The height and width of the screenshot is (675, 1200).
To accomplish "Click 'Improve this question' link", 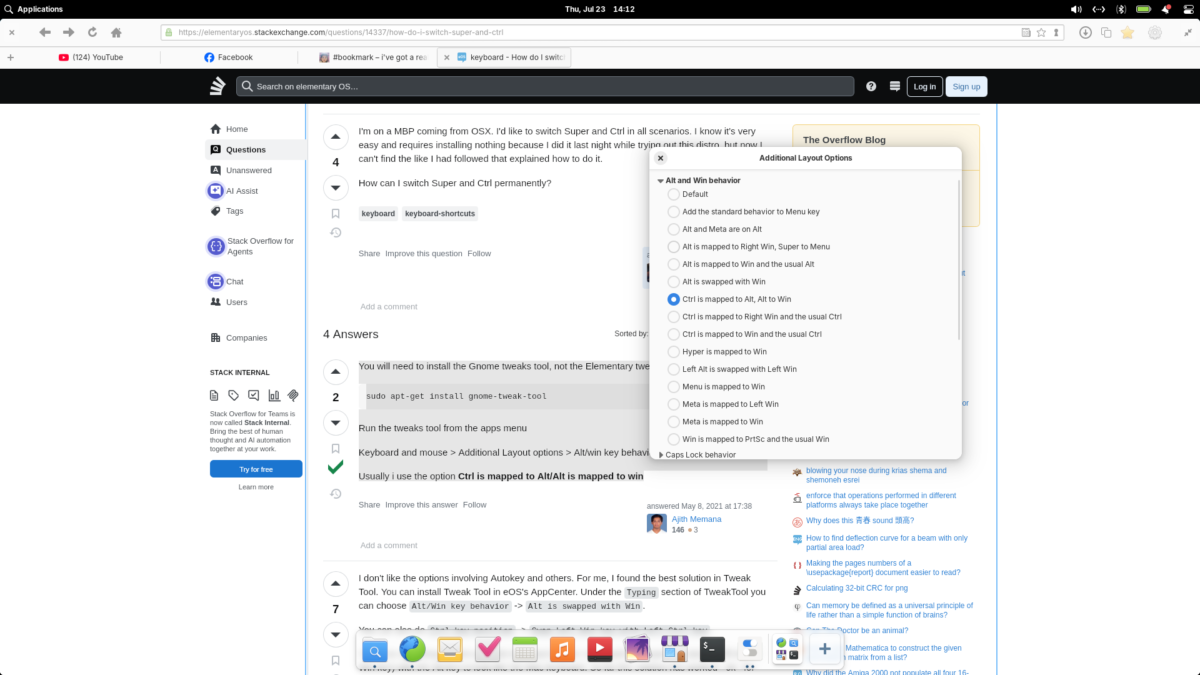I will tap(424, 254).
